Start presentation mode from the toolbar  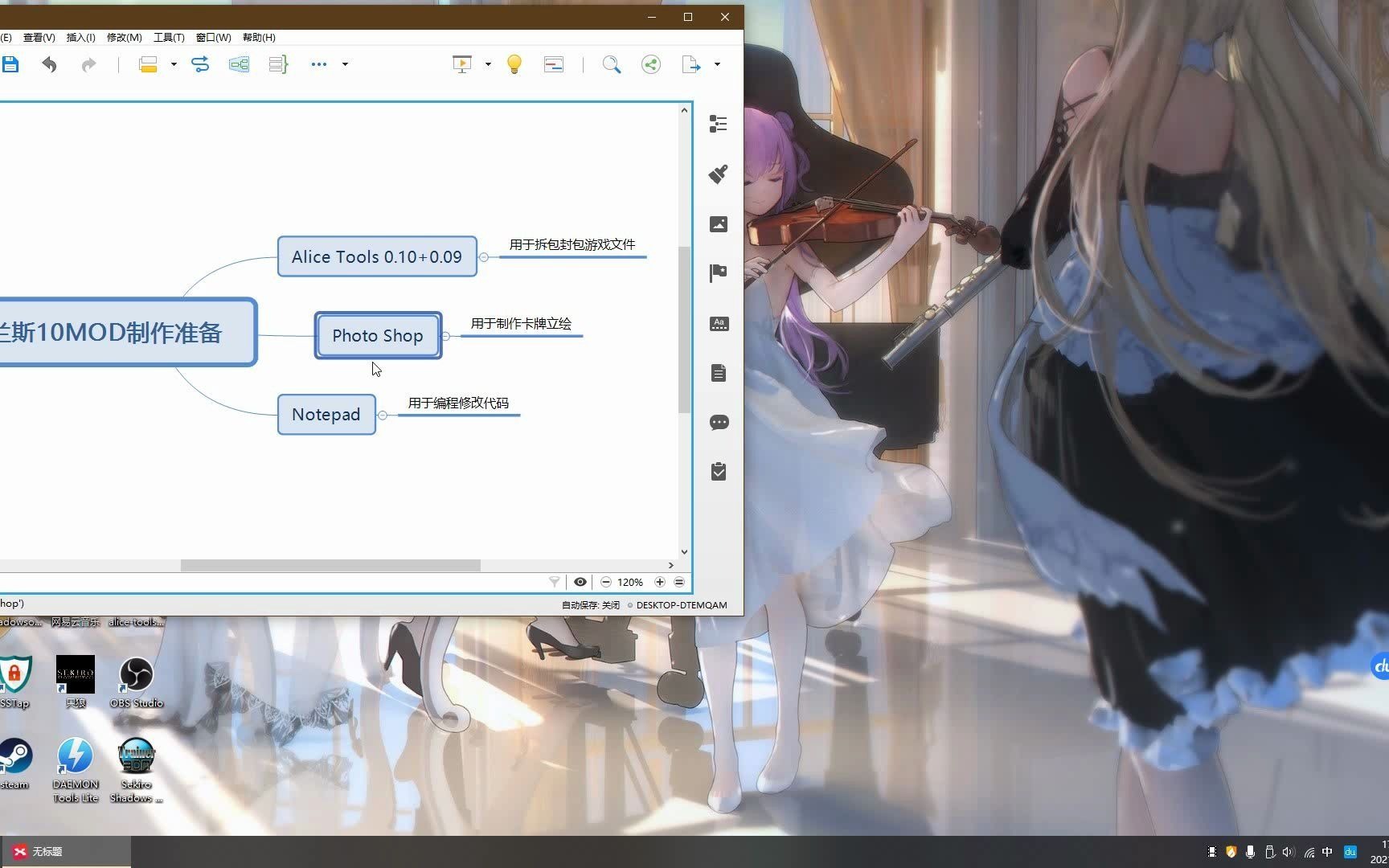click(462, 64)
